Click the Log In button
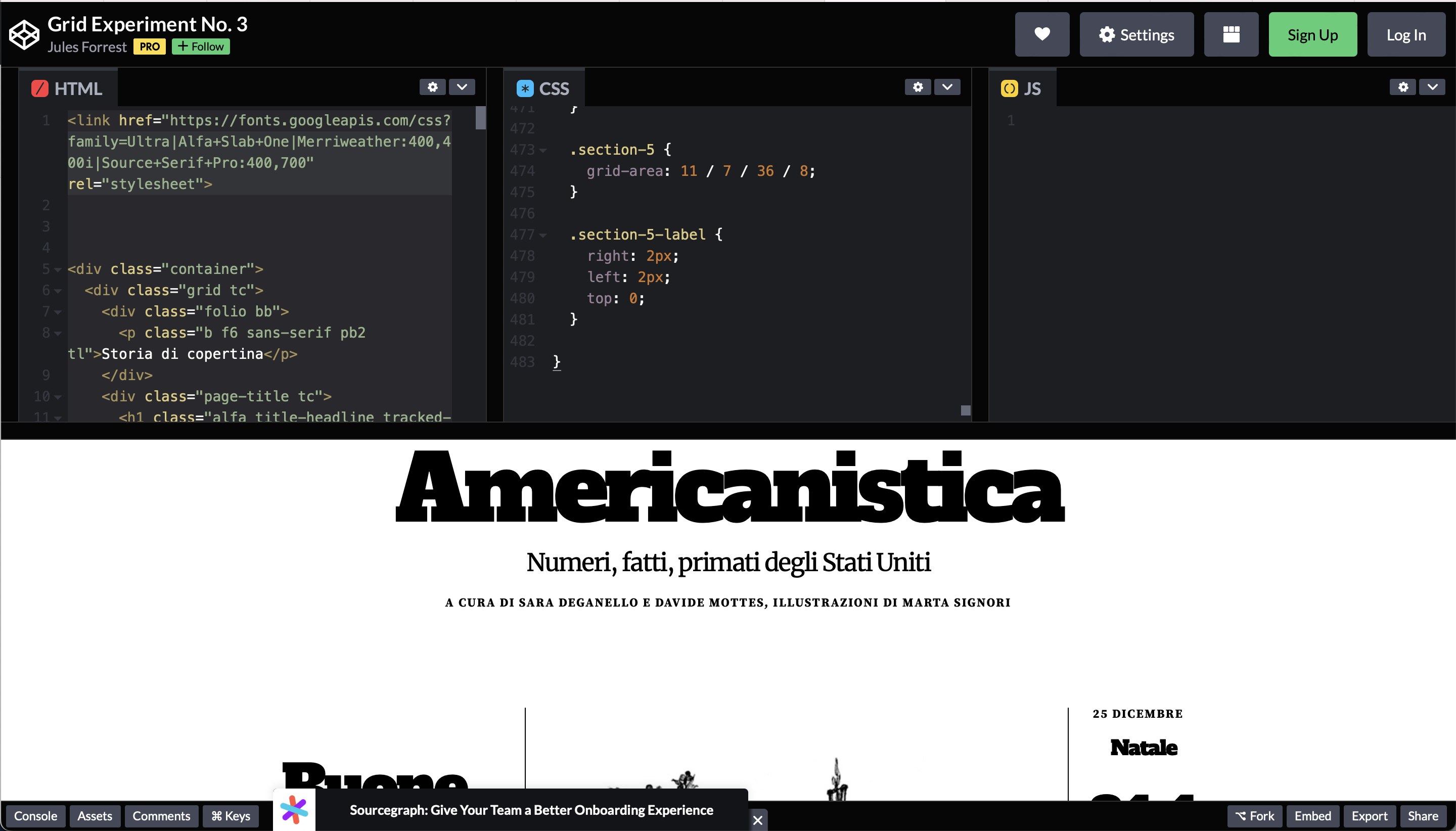 [x=1406, y=34]
